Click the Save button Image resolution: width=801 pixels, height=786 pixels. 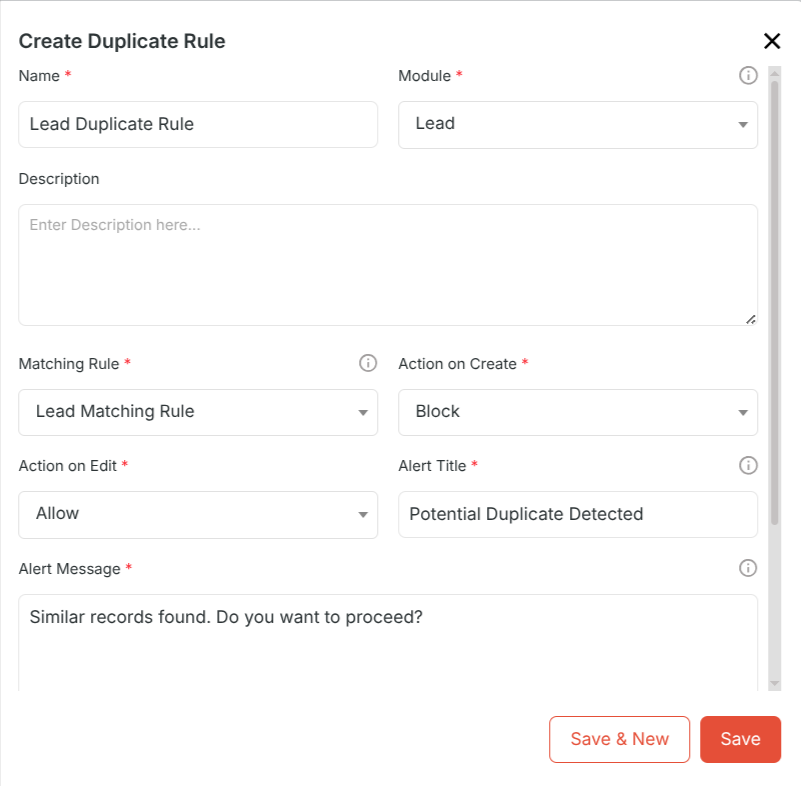coord(740,739)
